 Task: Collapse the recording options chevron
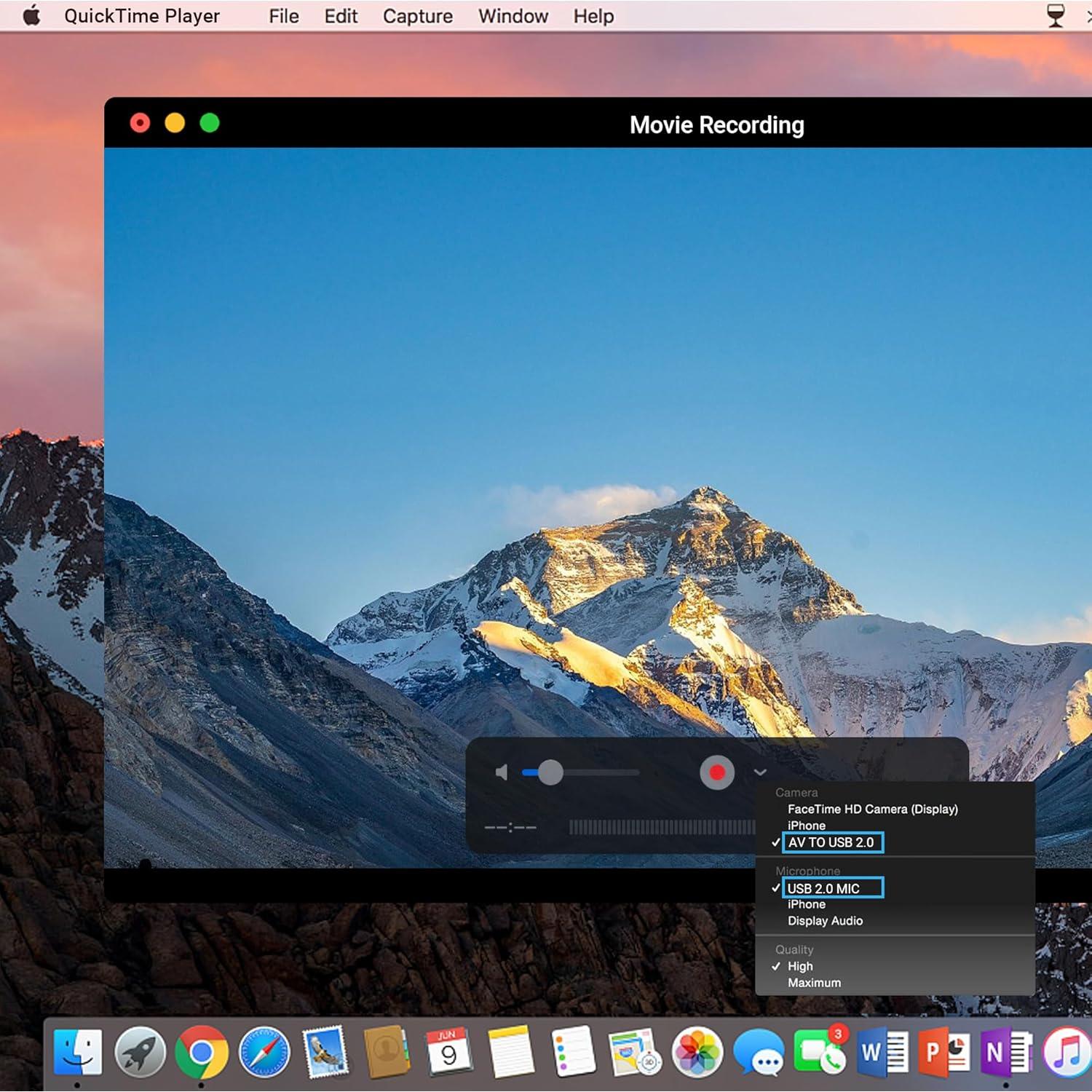tap(760, 772)
